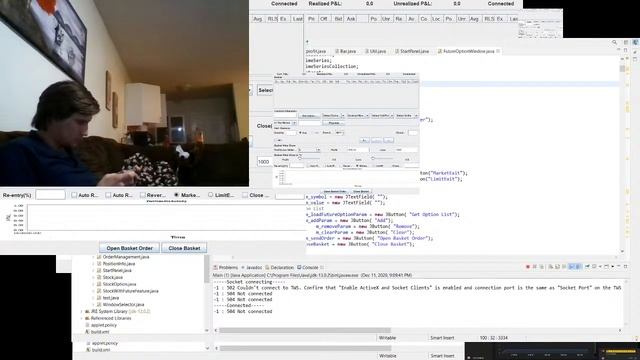Click the Bid column header

[x=338, y=19]
